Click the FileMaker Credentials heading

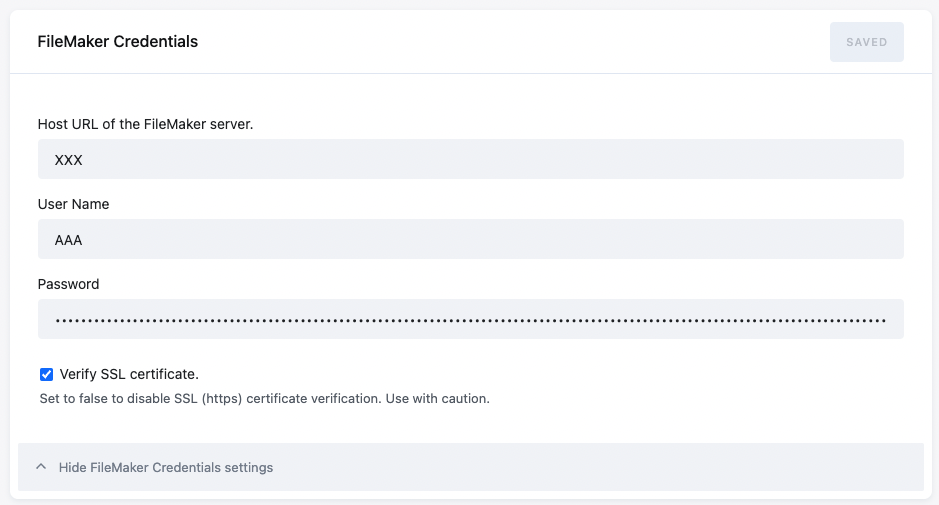pos(117,42)
